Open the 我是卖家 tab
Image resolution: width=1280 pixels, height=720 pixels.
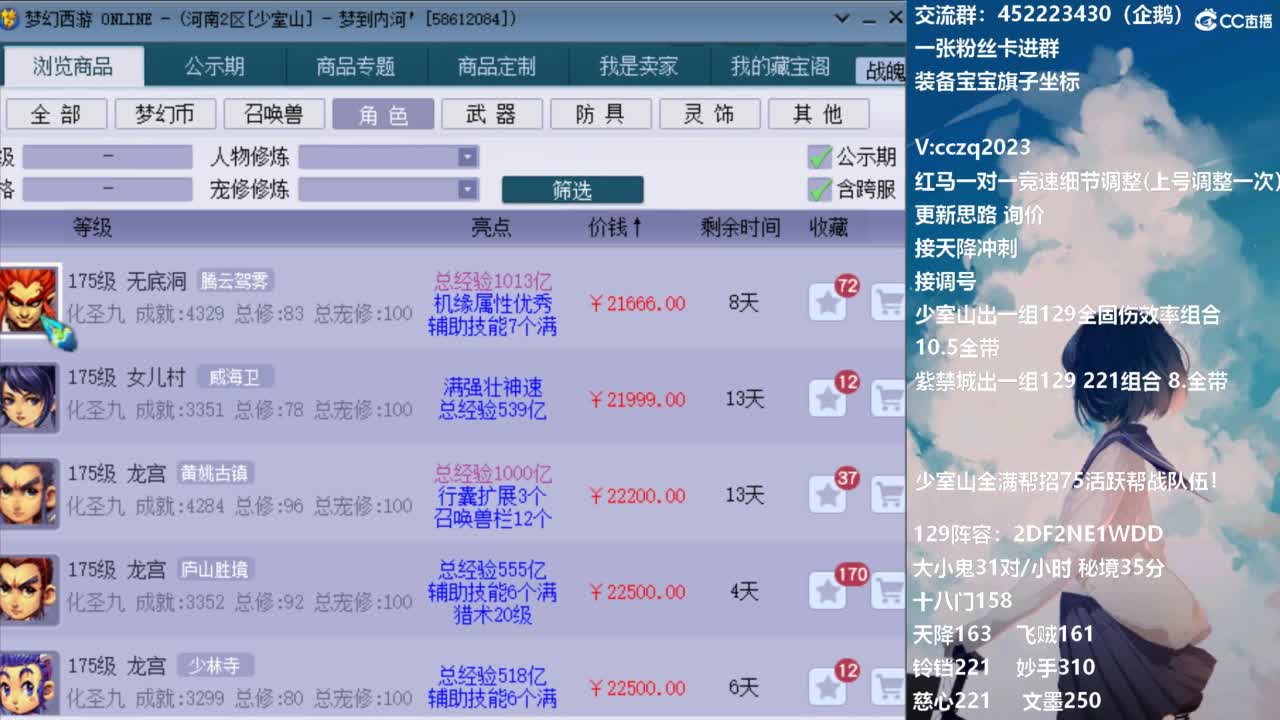pyautogui.click(x=640, y=66)
